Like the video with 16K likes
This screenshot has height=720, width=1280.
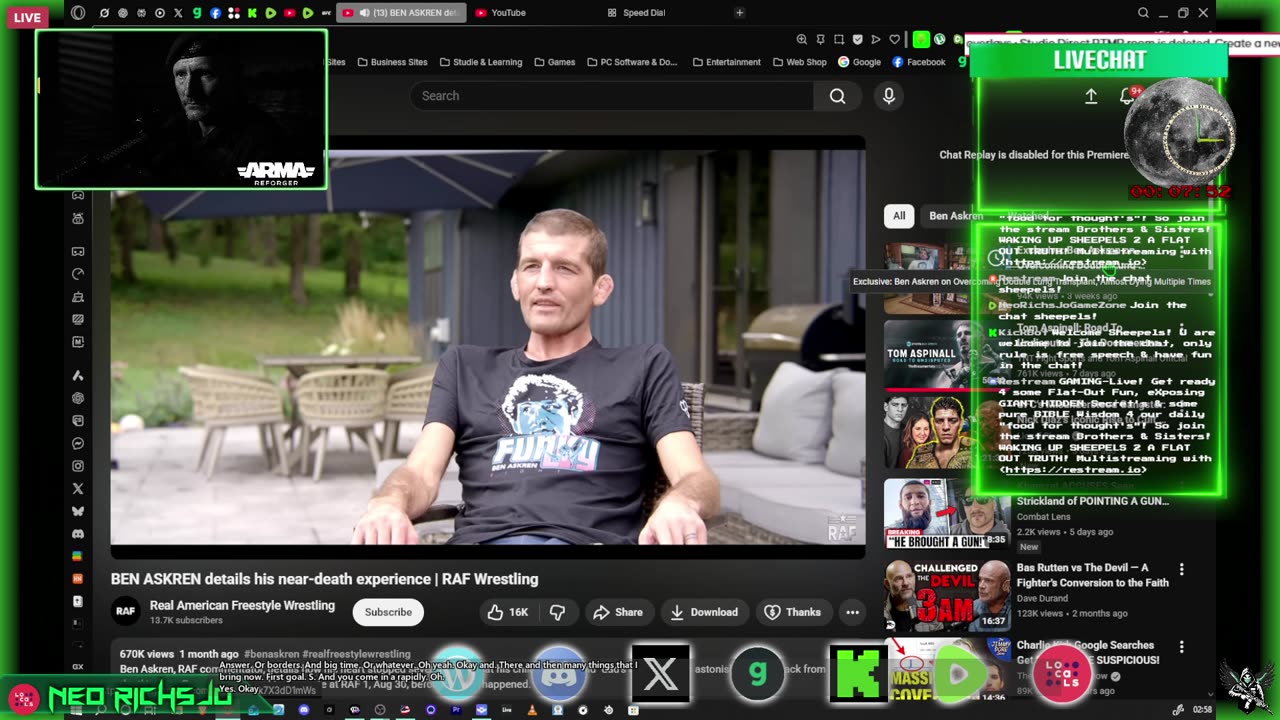coord(508,612)
